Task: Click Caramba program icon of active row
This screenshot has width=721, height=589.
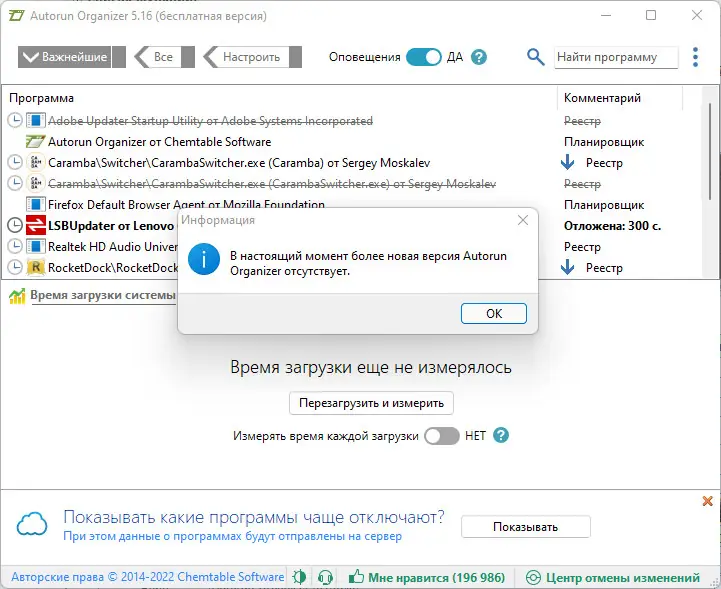Action: pyautogui.click(x=35, y=162)
